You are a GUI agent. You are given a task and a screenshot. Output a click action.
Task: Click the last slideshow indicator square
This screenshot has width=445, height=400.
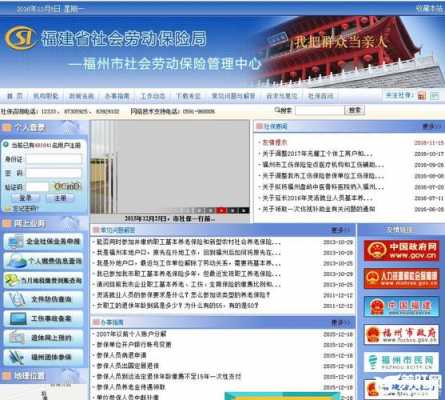pyautogui.click(x=244, y=210)
